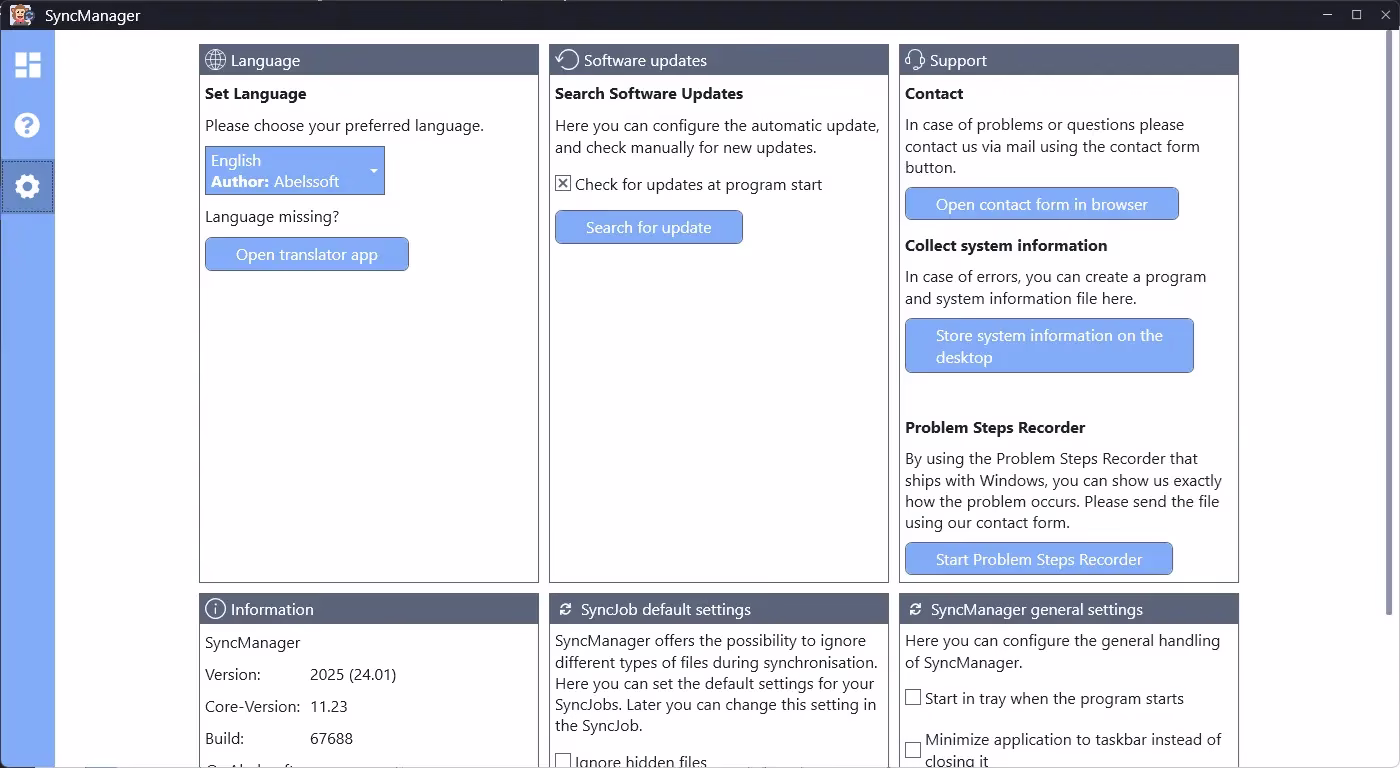Viewport: 1400px width, 768px height.
Task: Click the globe icon in Language header
Action: tap(215, 60)
